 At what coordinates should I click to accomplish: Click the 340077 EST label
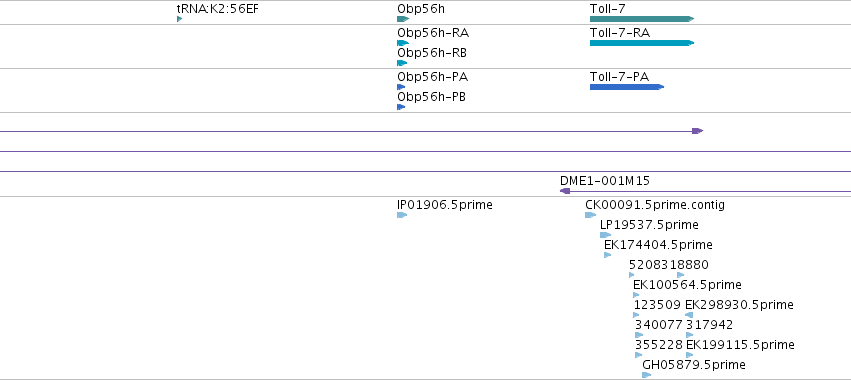(659, 325)
